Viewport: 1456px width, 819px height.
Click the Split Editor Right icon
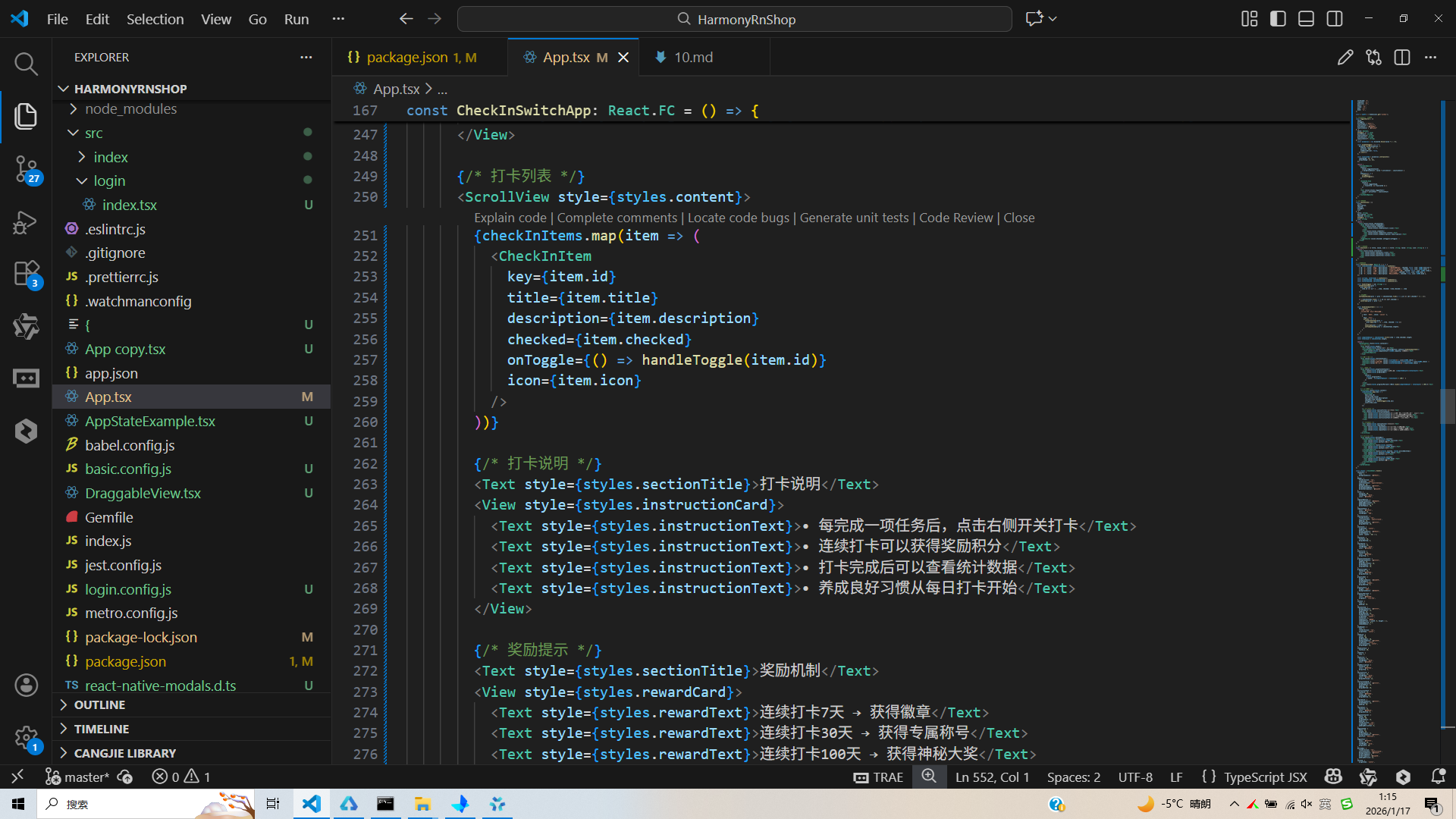tap(1401, 58)
